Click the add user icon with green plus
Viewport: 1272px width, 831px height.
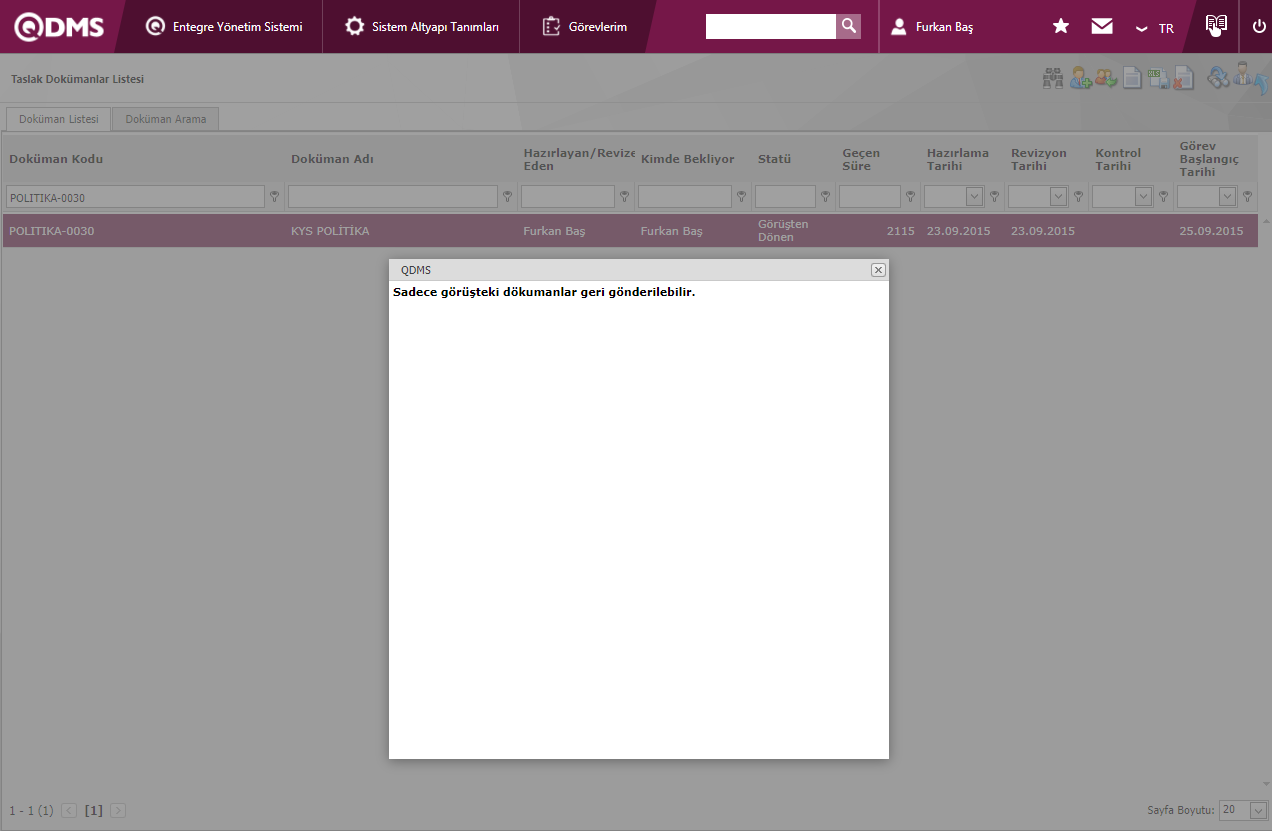[1080, 78]
